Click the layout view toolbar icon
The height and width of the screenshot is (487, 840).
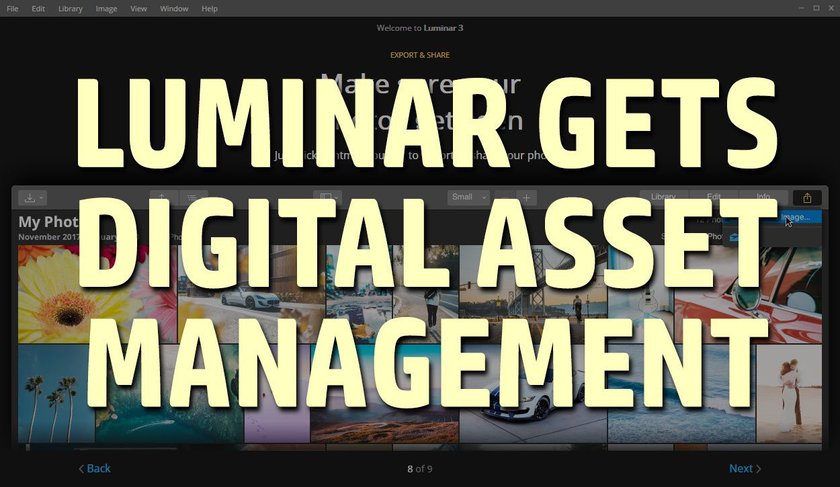(x=326, y=197)
